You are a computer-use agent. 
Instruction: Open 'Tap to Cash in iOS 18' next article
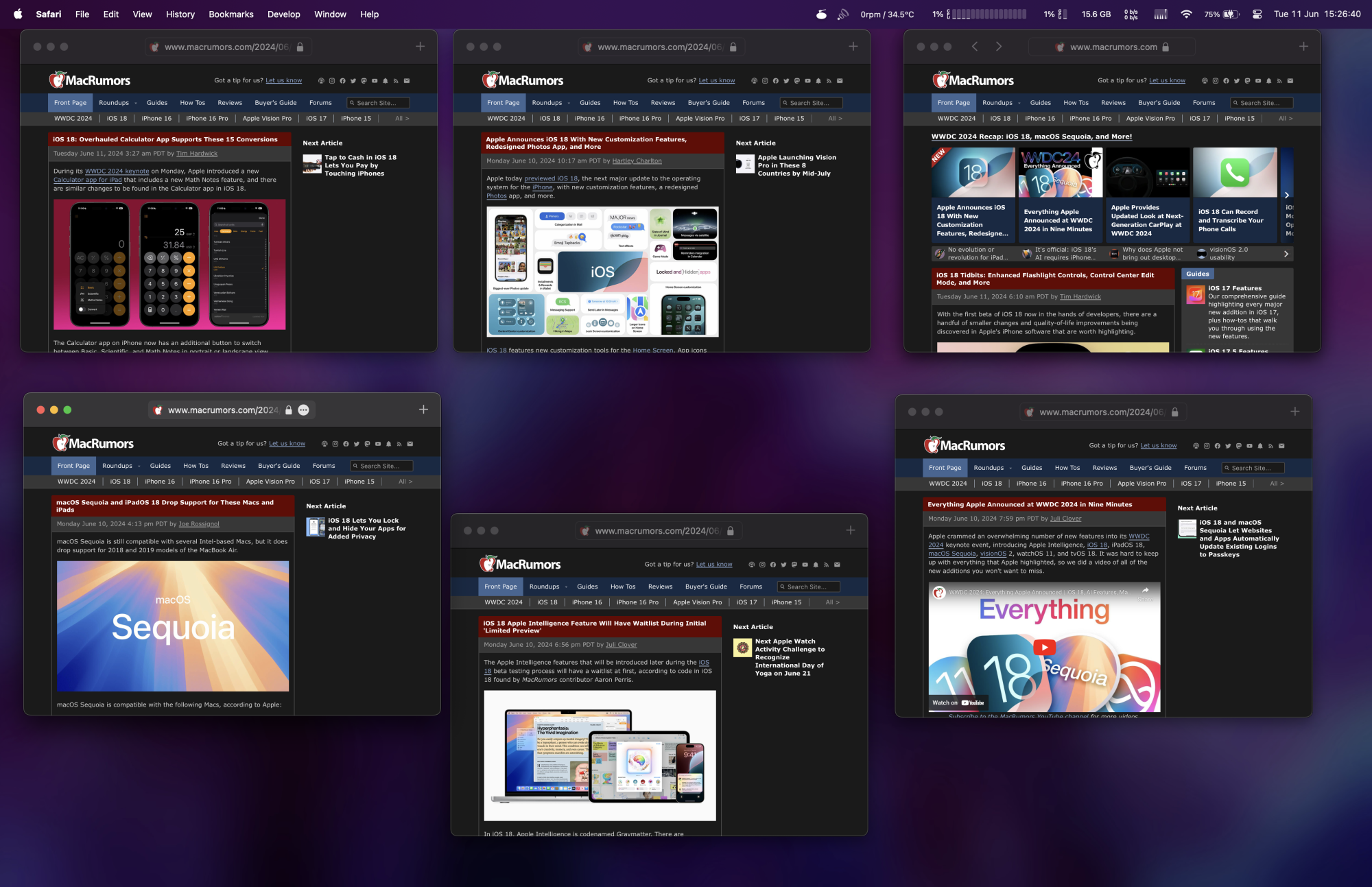coord(360,165)
